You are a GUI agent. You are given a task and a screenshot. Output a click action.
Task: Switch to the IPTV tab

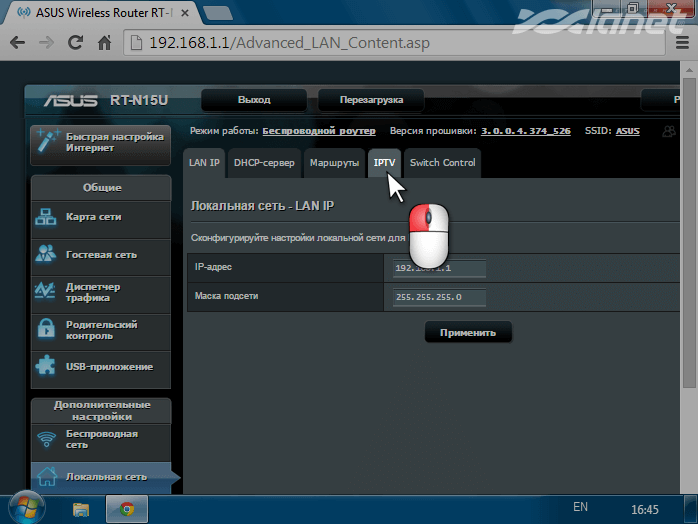point(384,162)
